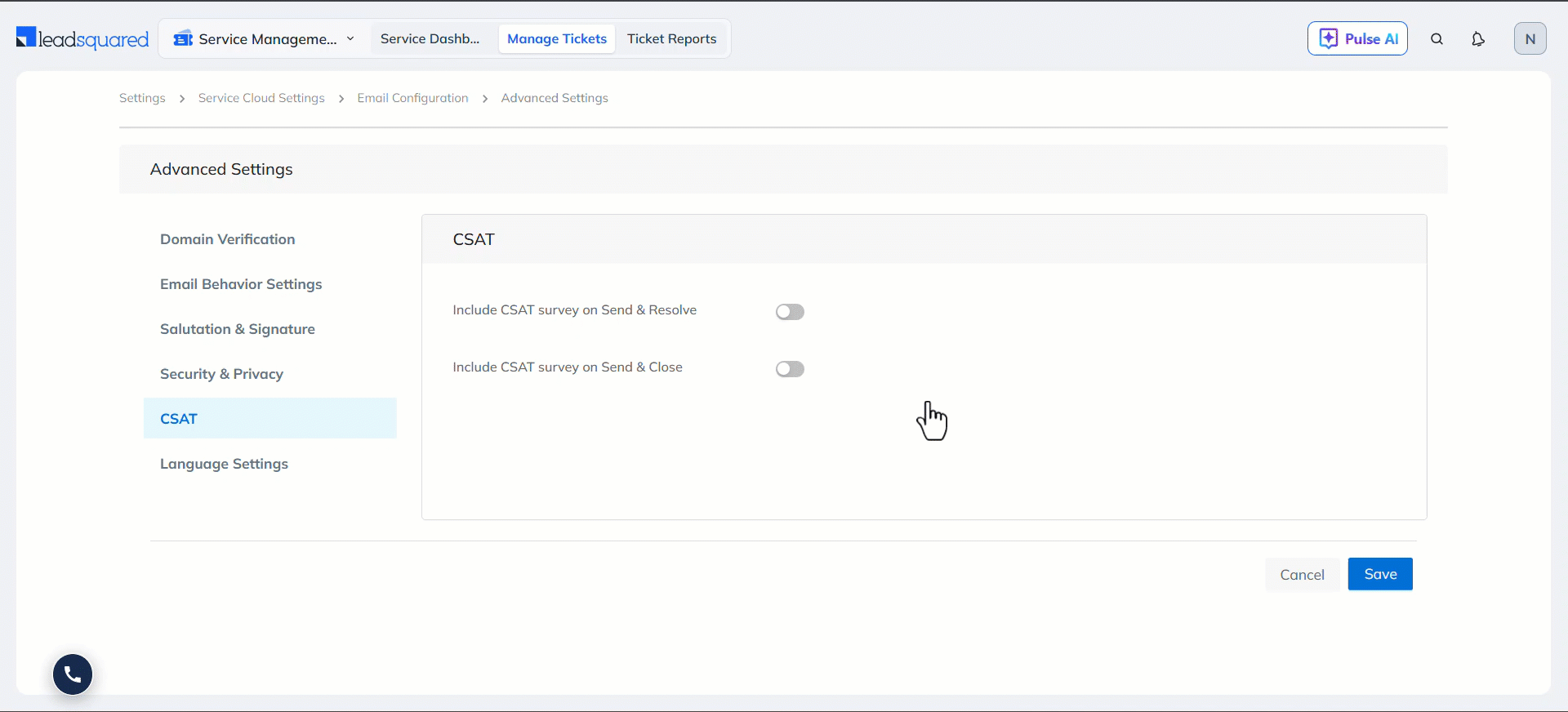Expand the Service Management app dropdown
Image resolution: width=1568 pixels, height=712 pixels.
[x=350, y=38]
